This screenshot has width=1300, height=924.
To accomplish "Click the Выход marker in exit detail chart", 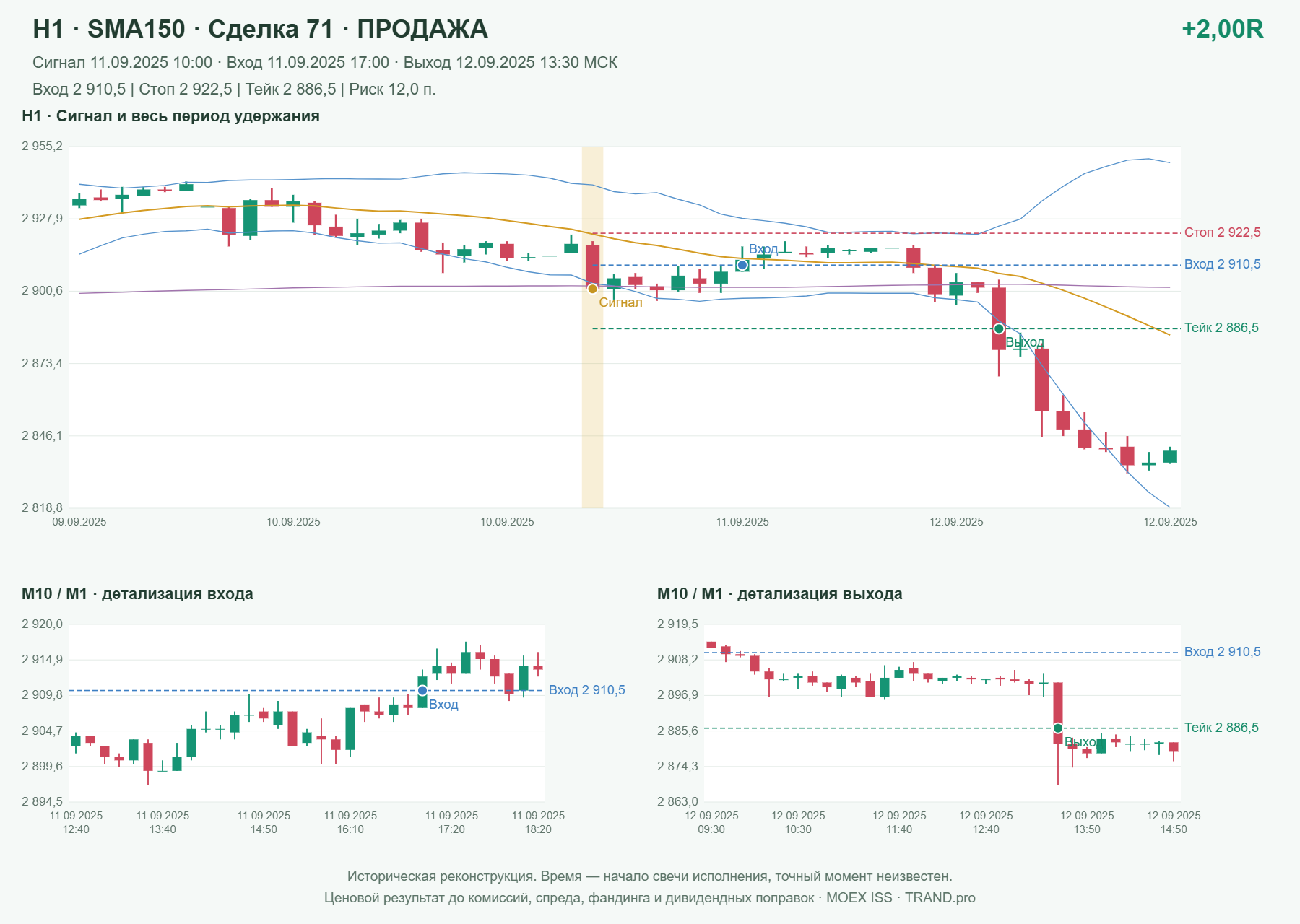I will [1058, 728].
